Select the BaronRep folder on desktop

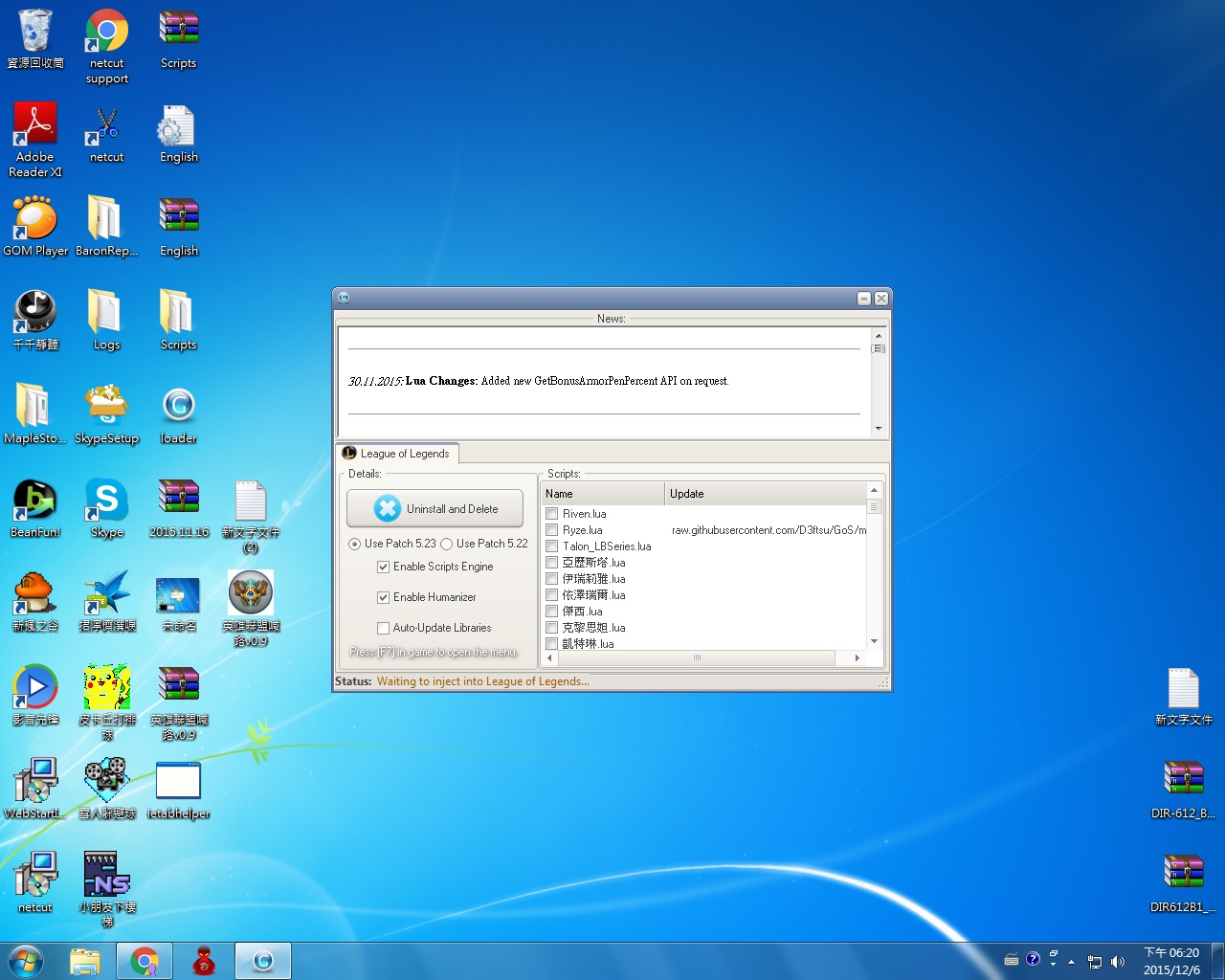click(x=107, y=228)
